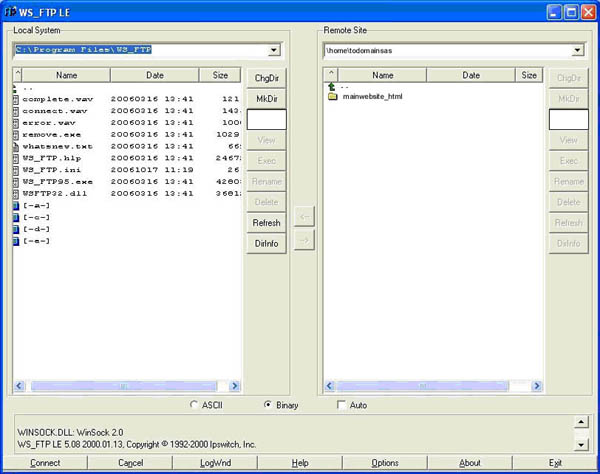600x474 pixels.
Task: Sort local files by Date column
Action: [155, 75]
